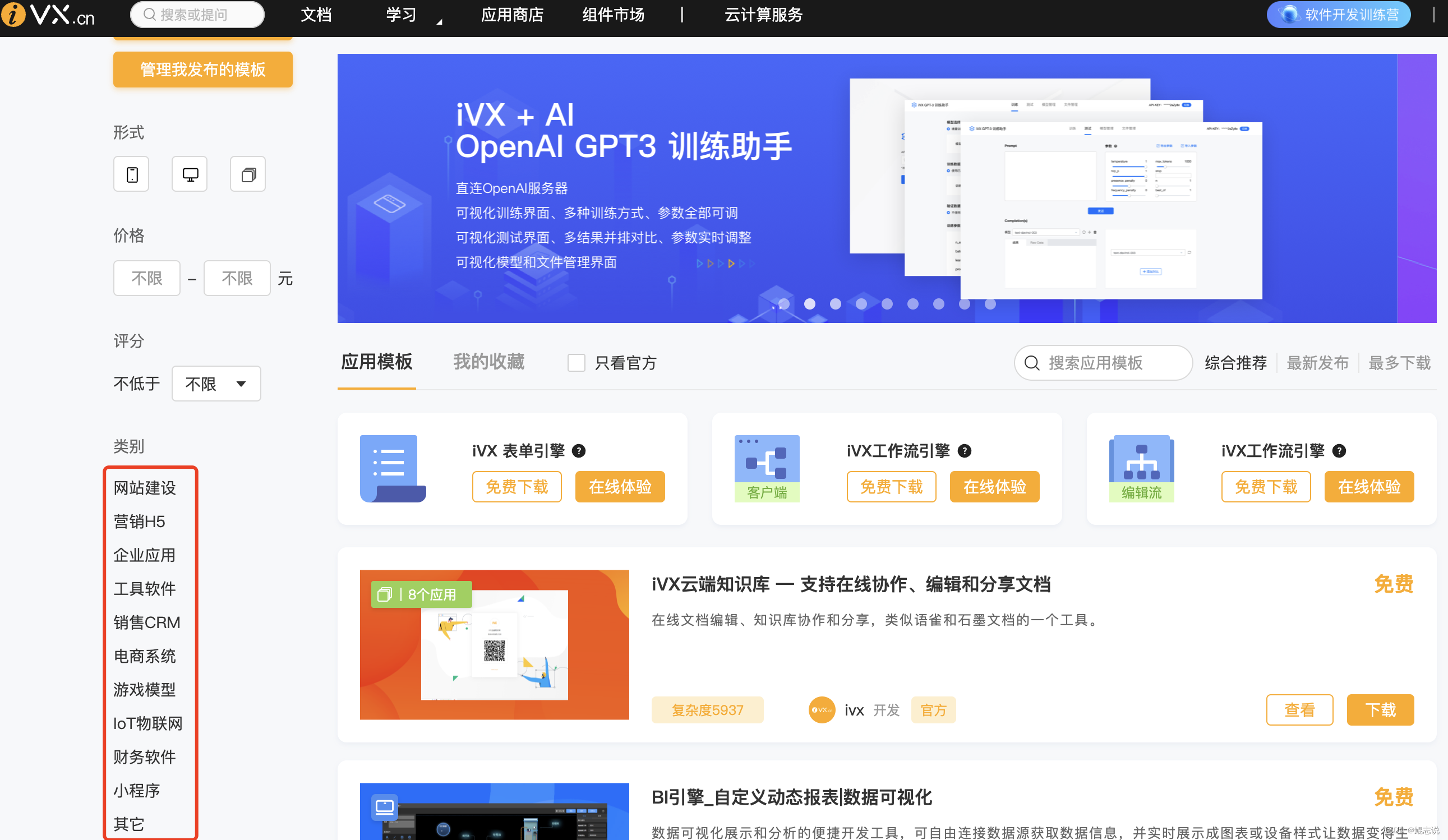Click the 管理我发布的模板 button

pos(203,70)
